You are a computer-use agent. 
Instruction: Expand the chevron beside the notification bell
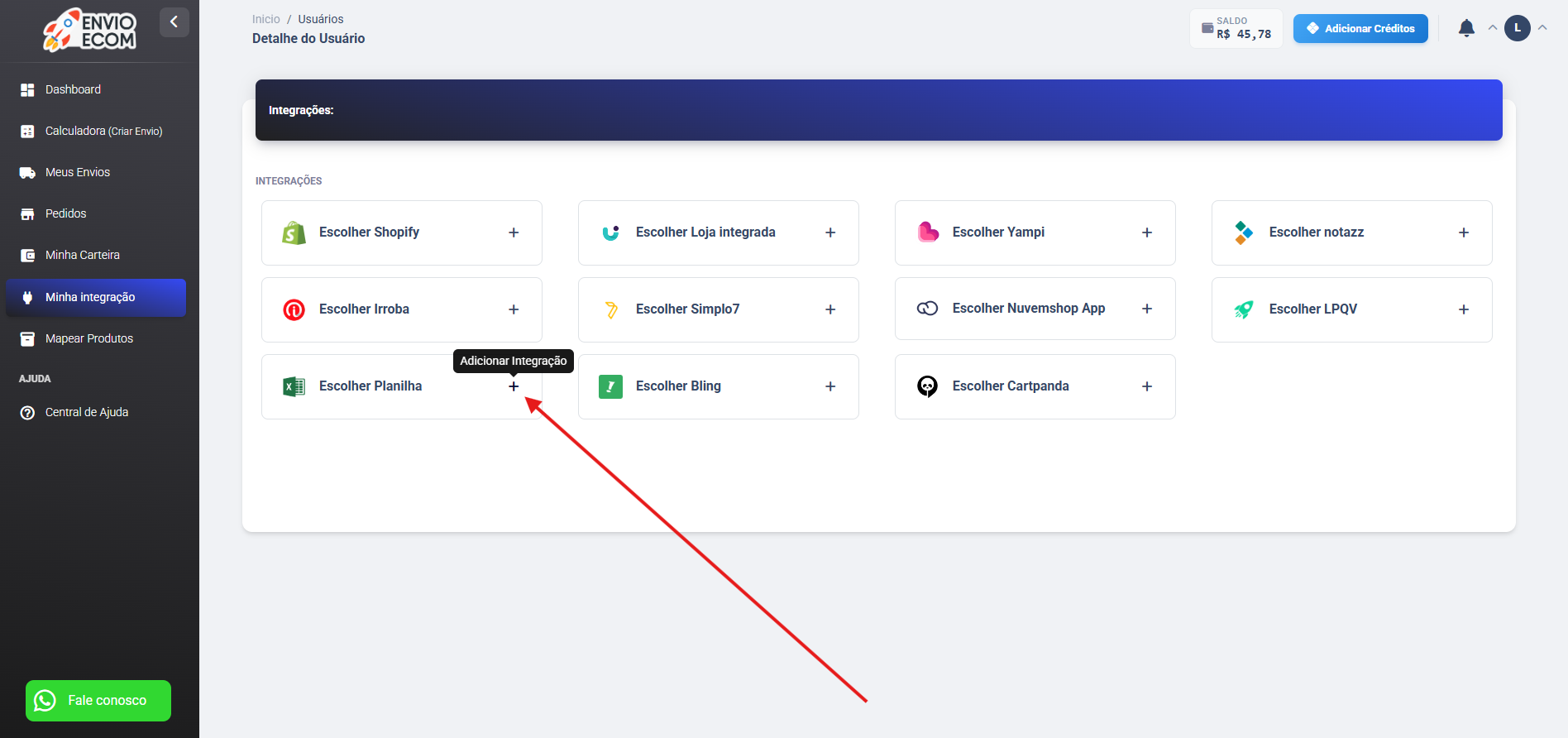point(1493,27)
